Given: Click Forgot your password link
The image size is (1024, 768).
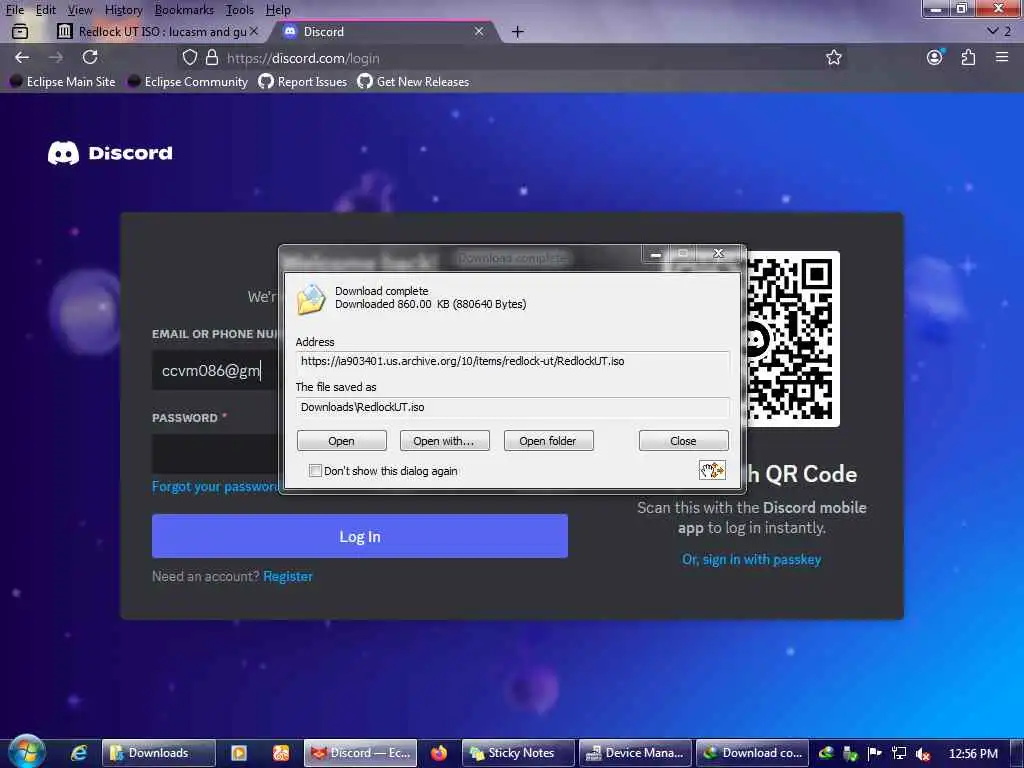Looking at the screenshot, I should 216,487.
